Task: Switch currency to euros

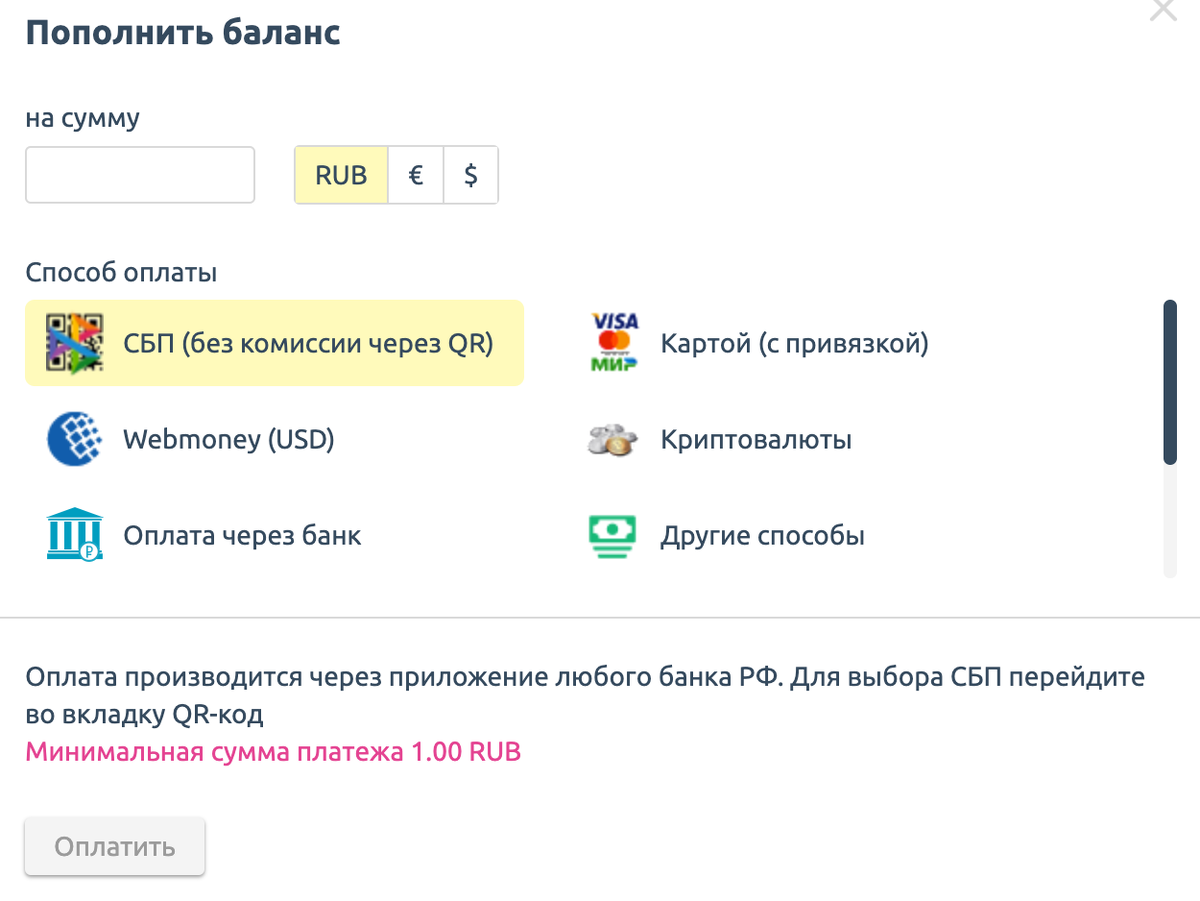Action: point(415,174)
